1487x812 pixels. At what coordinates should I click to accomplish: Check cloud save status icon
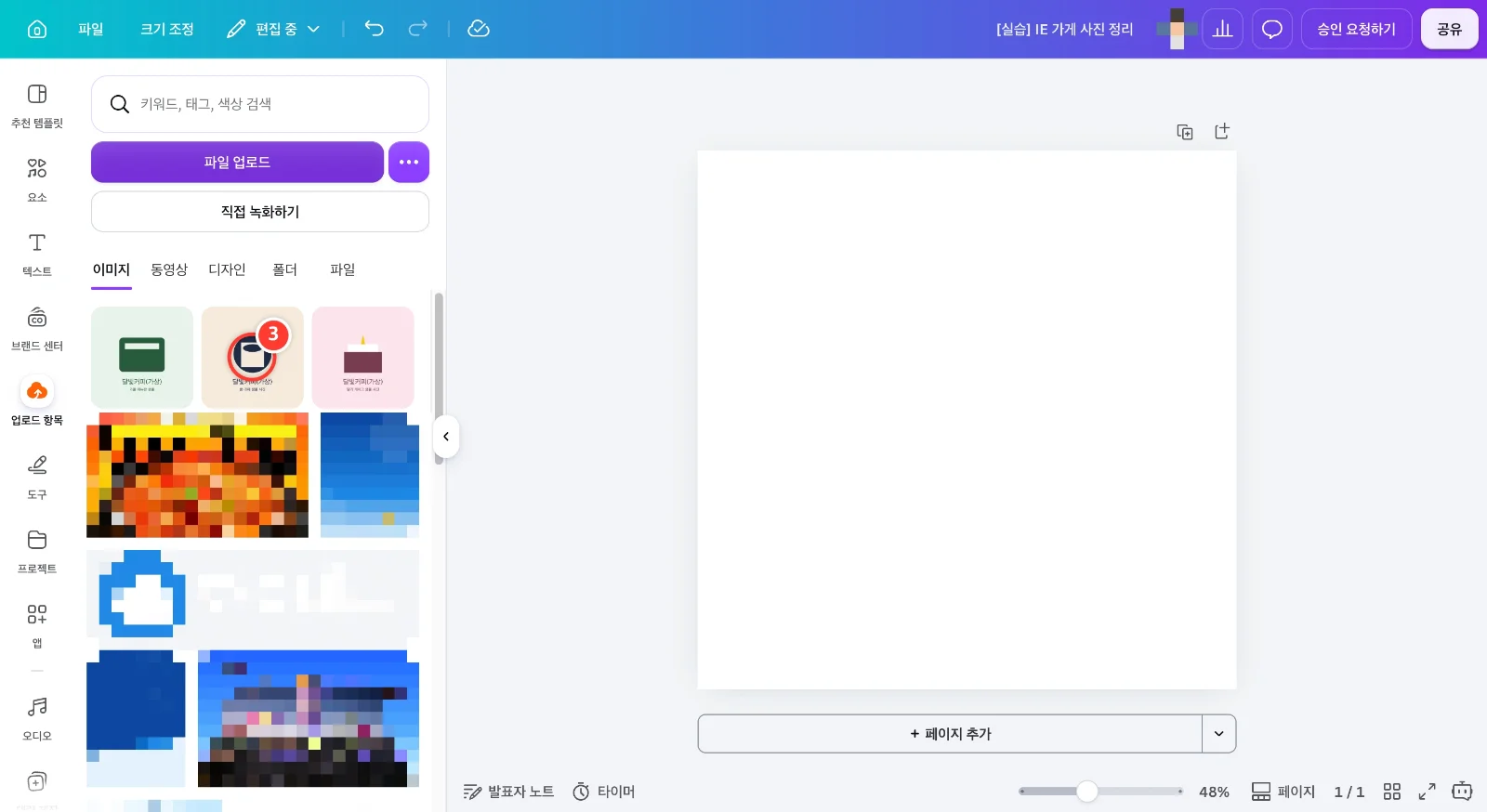[x=478, y=29]
